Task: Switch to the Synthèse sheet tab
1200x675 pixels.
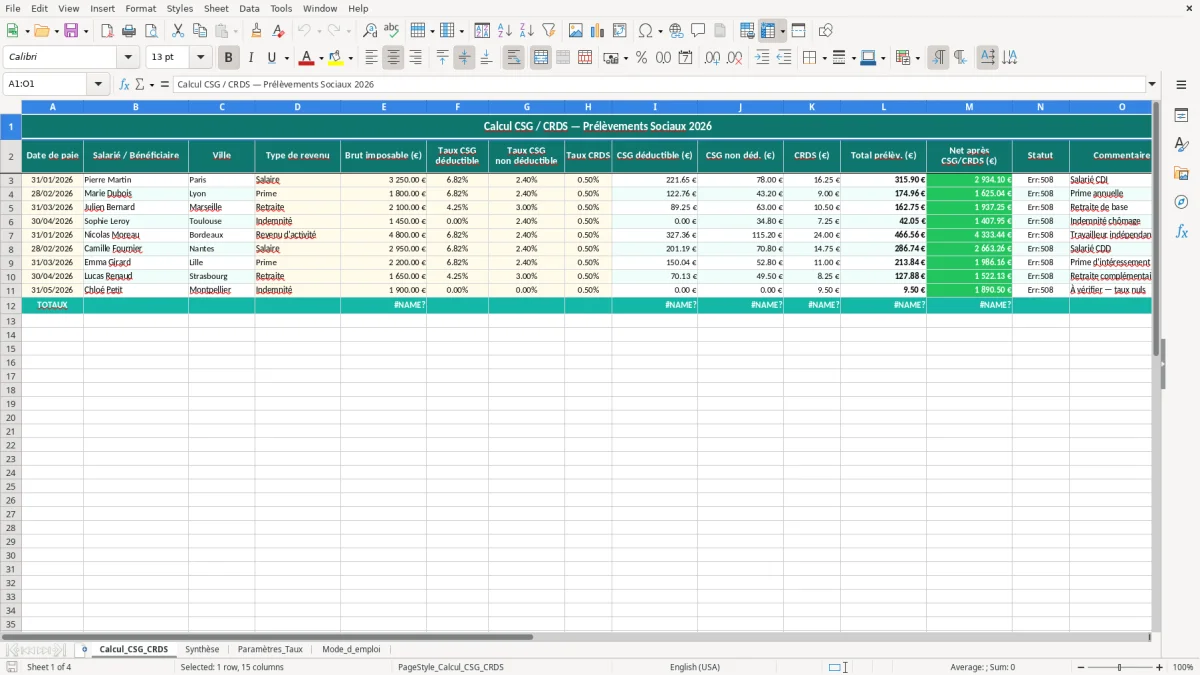Action: coord(202,649)
